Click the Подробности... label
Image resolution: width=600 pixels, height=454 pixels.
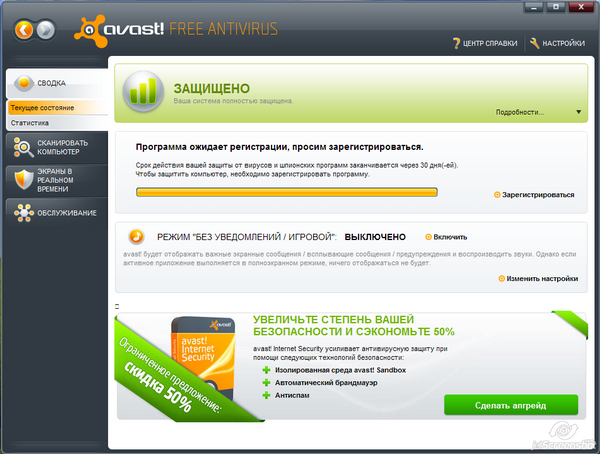[x=520, y=112]
